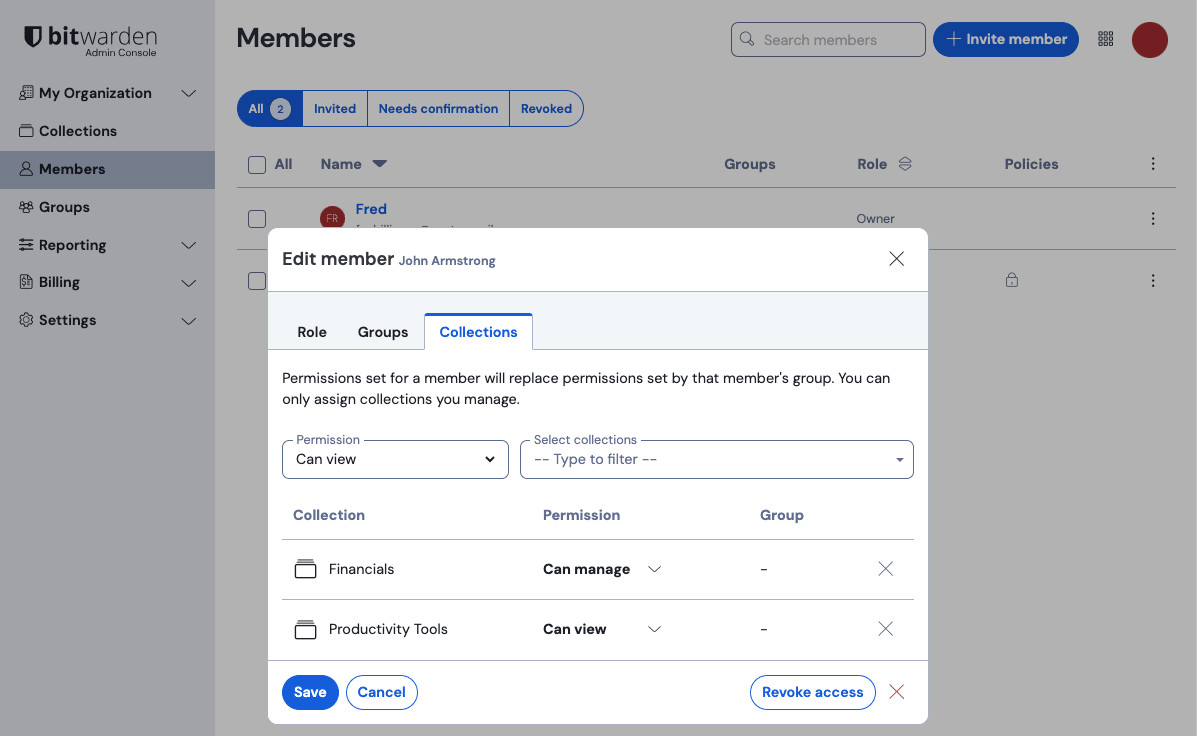The image size is (1197, 736).
Task: Check the All members checkbox
Action: pos(257,164)
